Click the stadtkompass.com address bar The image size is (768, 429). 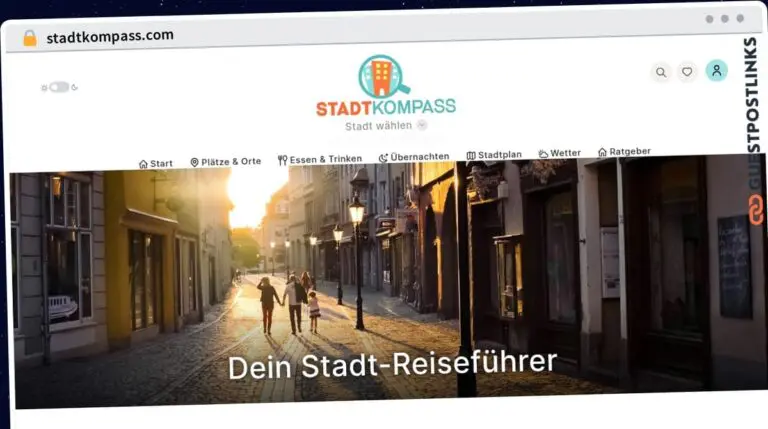coord(110,36)
